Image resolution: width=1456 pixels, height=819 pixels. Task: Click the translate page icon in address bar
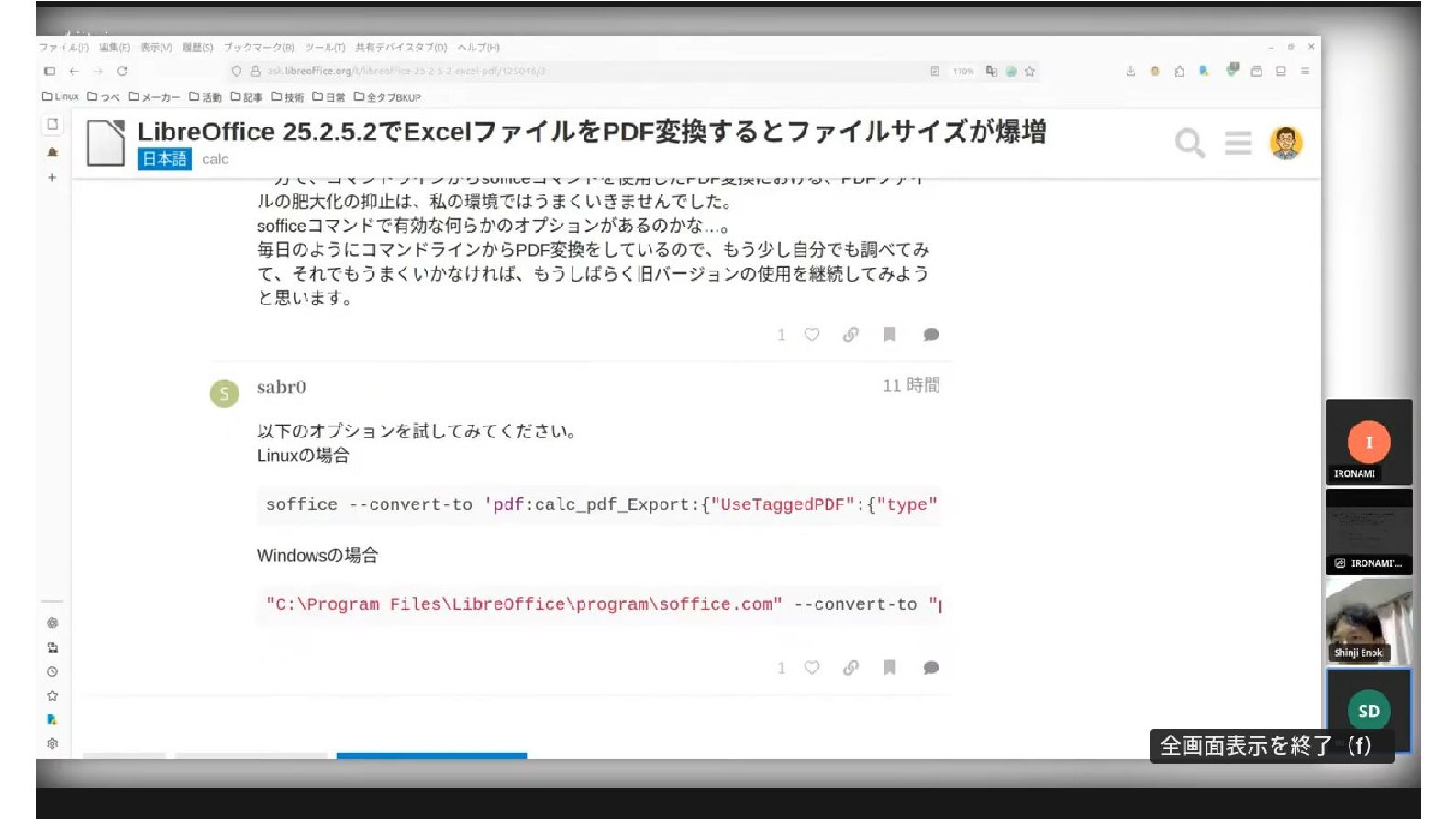click(991, 71)
